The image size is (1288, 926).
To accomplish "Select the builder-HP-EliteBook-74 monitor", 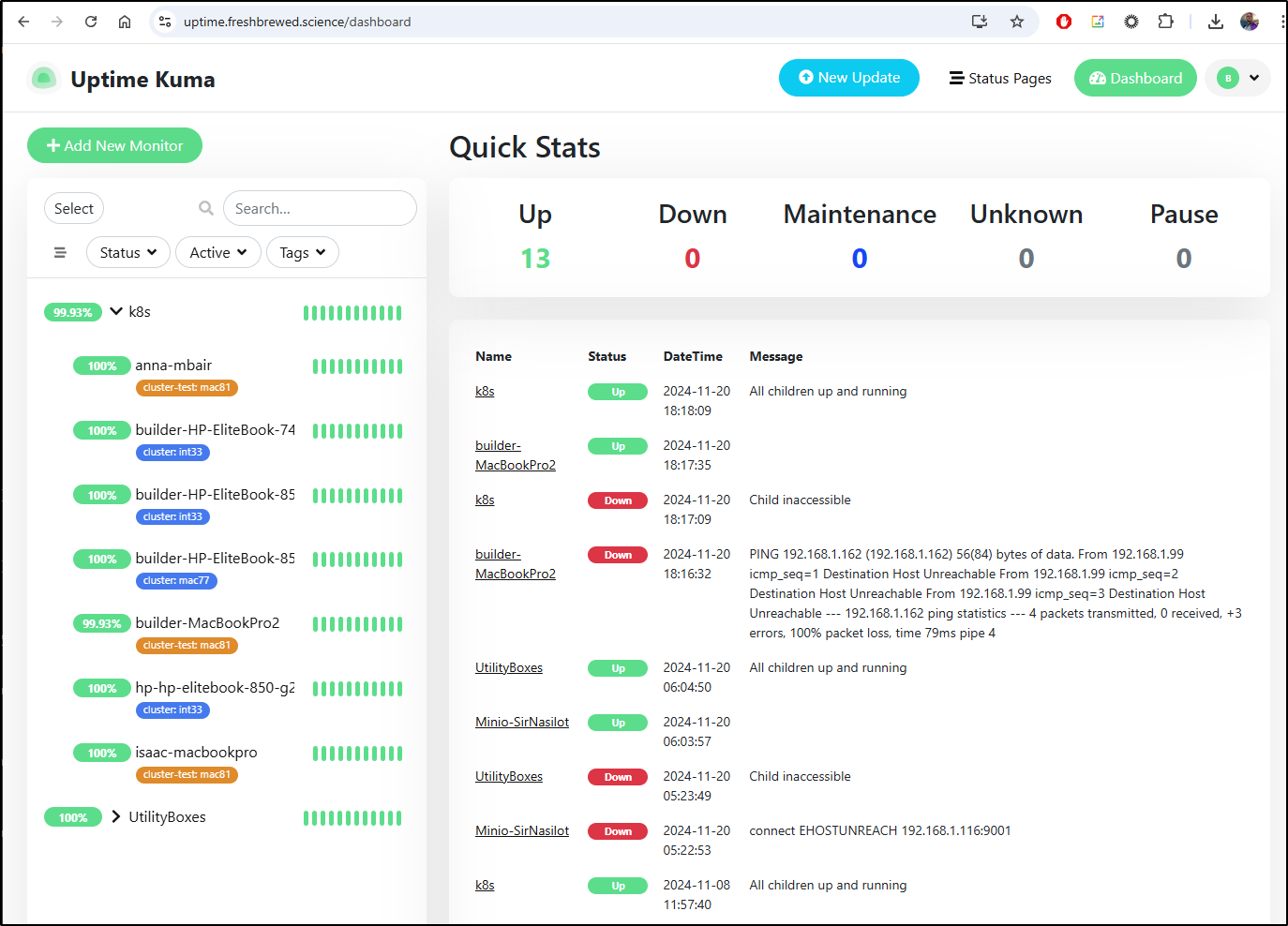I will [215, 429].
